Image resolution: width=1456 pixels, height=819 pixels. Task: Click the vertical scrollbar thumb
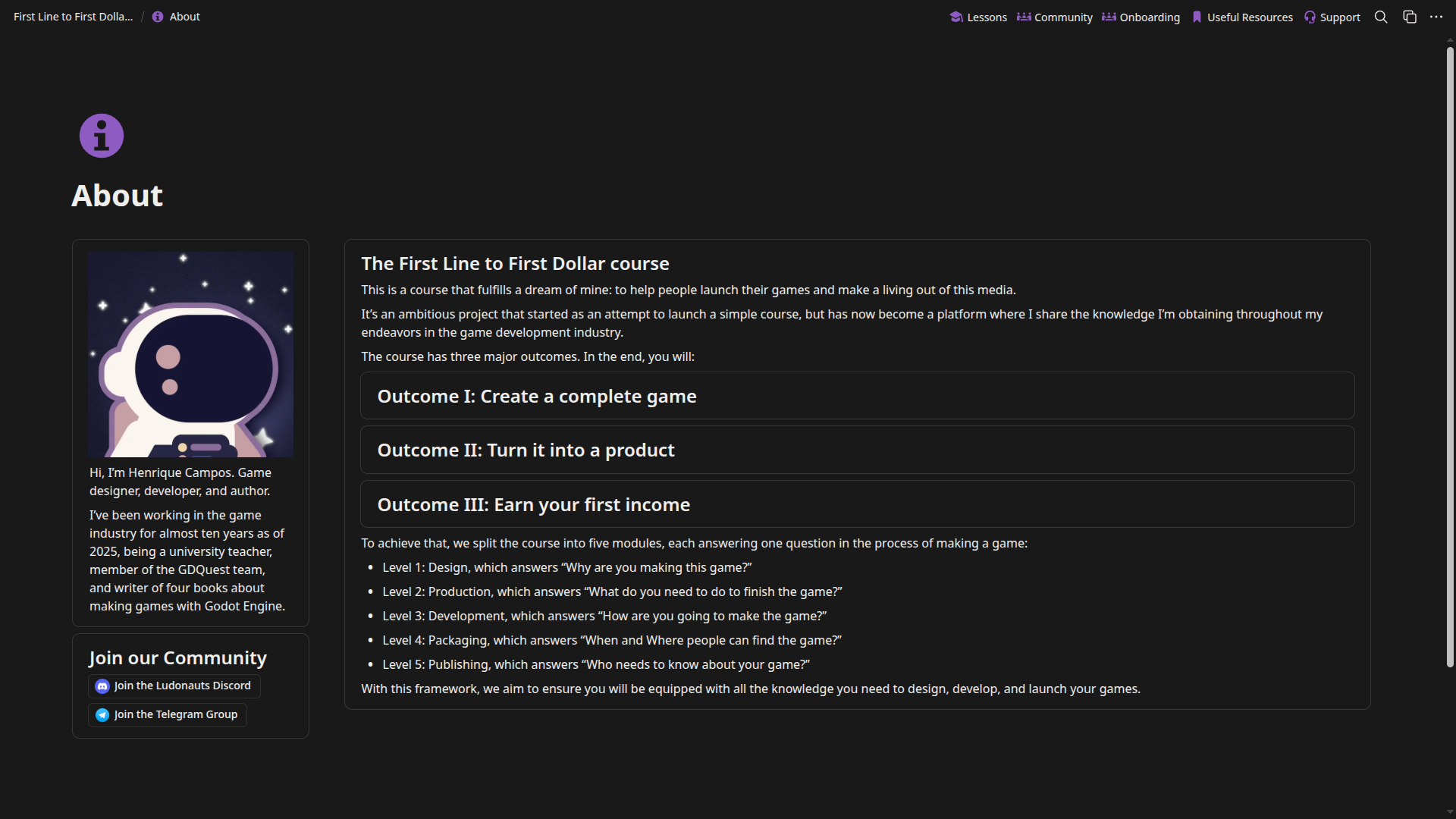(x=1450, y=356)
